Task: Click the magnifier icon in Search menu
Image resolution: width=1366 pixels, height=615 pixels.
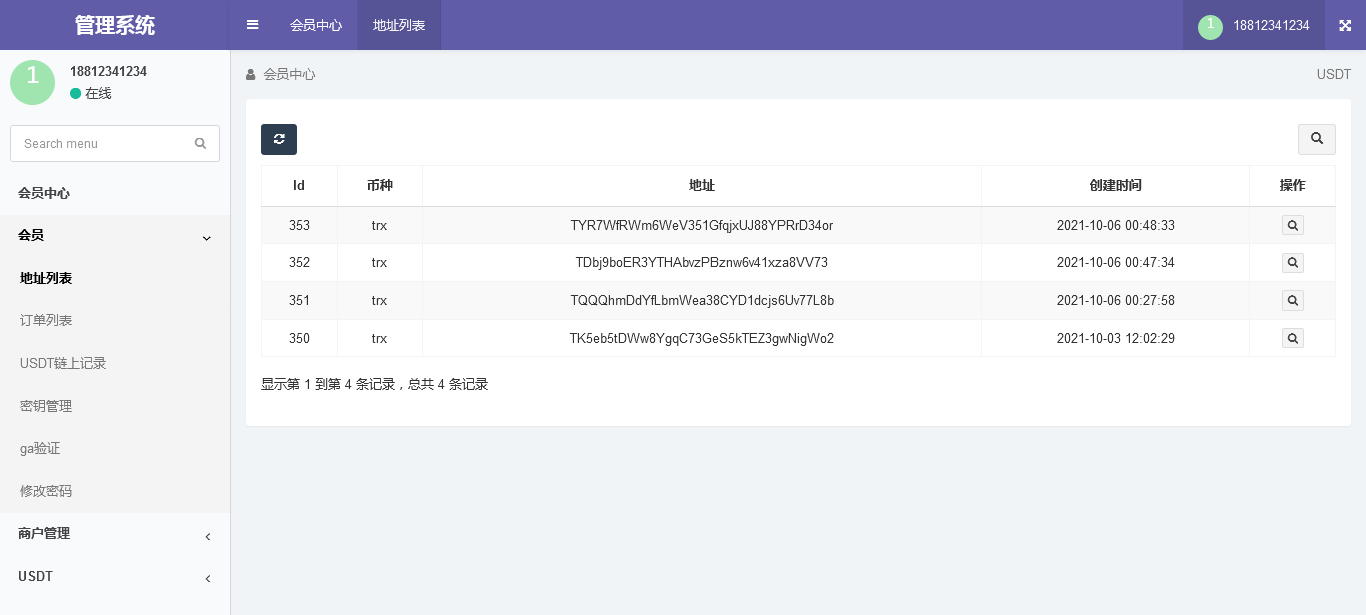Action: click(200, 143)
